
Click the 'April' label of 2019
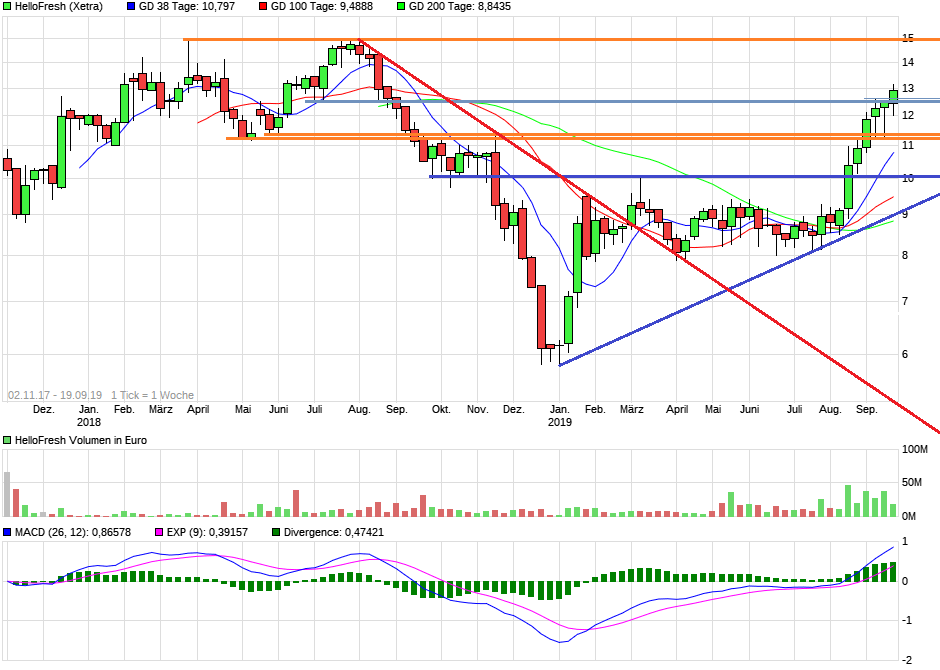[677, 410]
